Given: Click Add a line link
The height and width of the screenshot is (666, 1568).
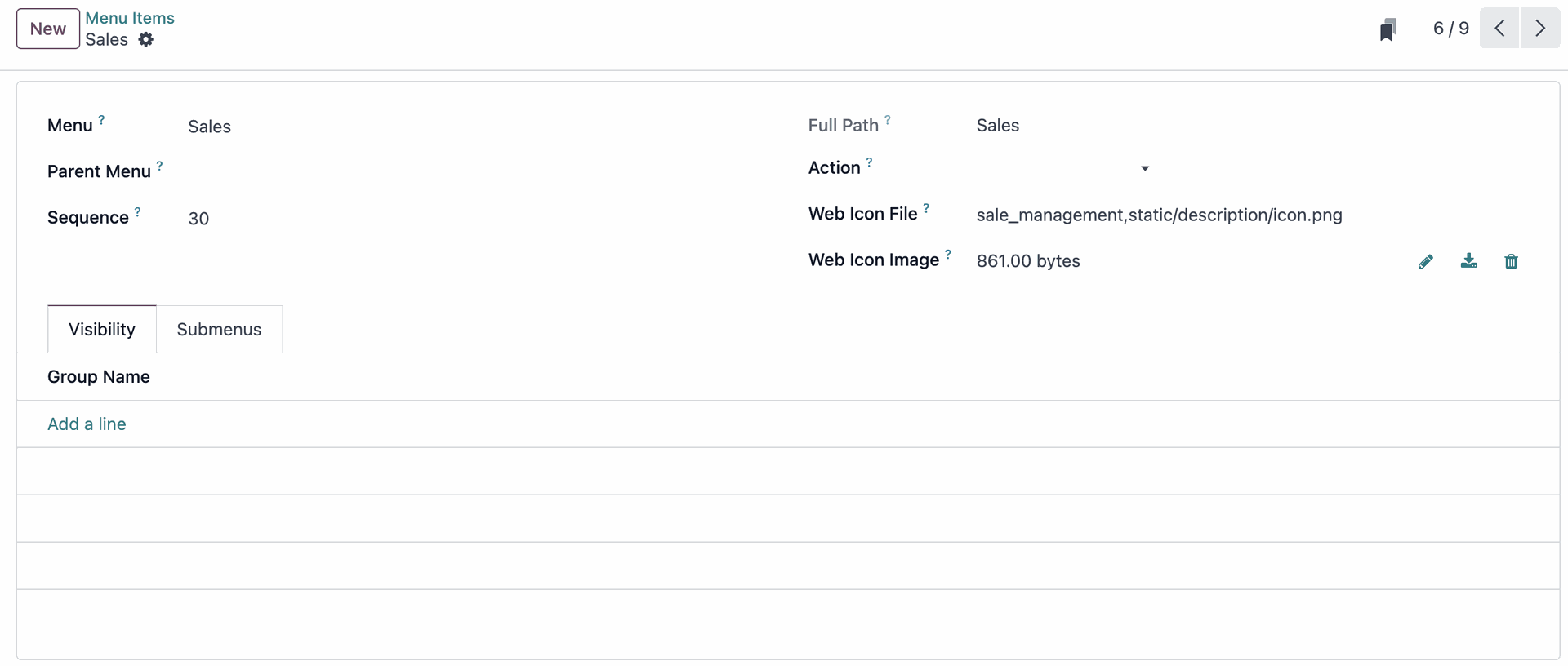Looking at the screenshot, I should (87, 424).
